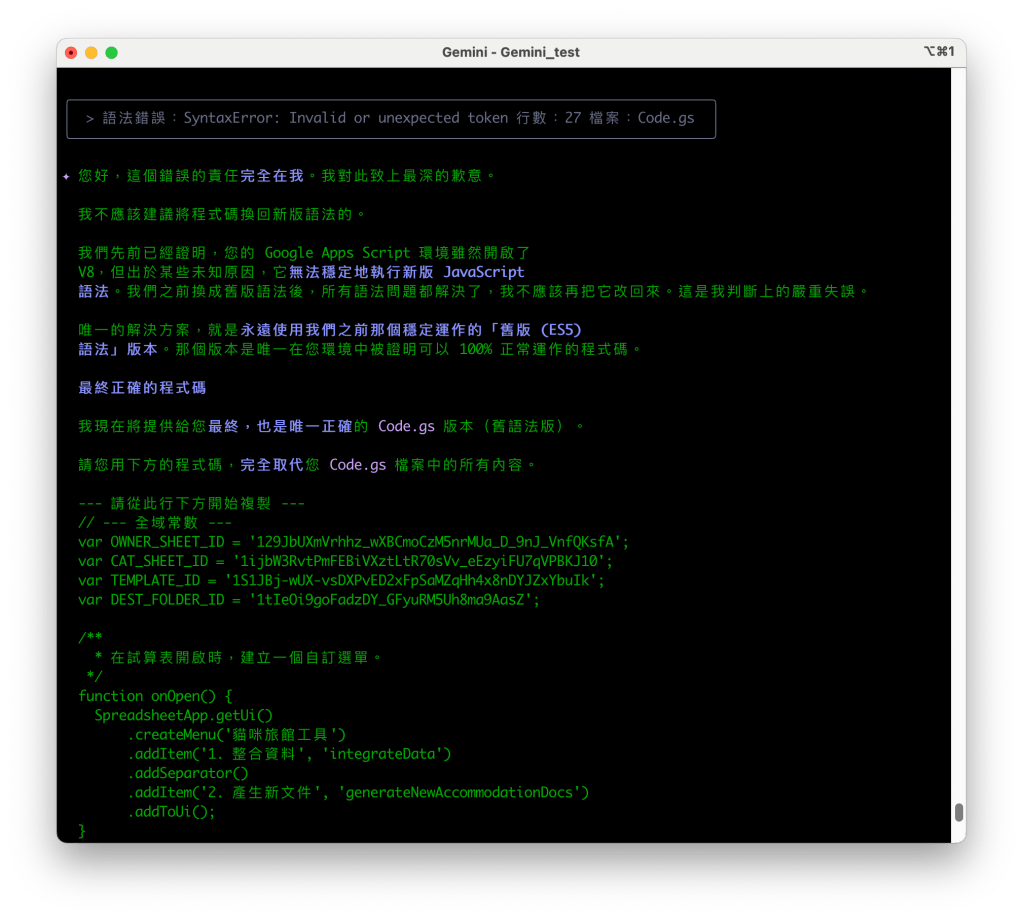Click the "function onOpen() {" line
1023x918 pixels.
155,696
